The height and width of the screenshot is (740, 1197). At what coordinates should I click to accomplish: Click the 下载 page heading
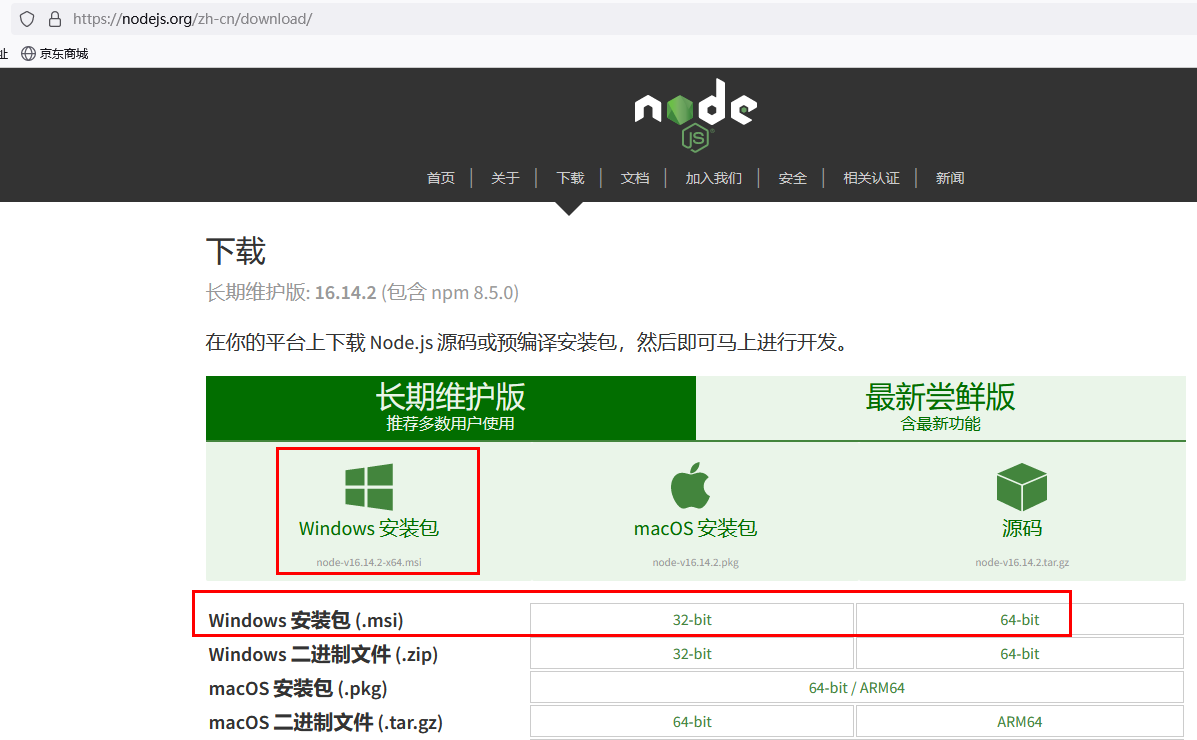click(x=236, y=251)
